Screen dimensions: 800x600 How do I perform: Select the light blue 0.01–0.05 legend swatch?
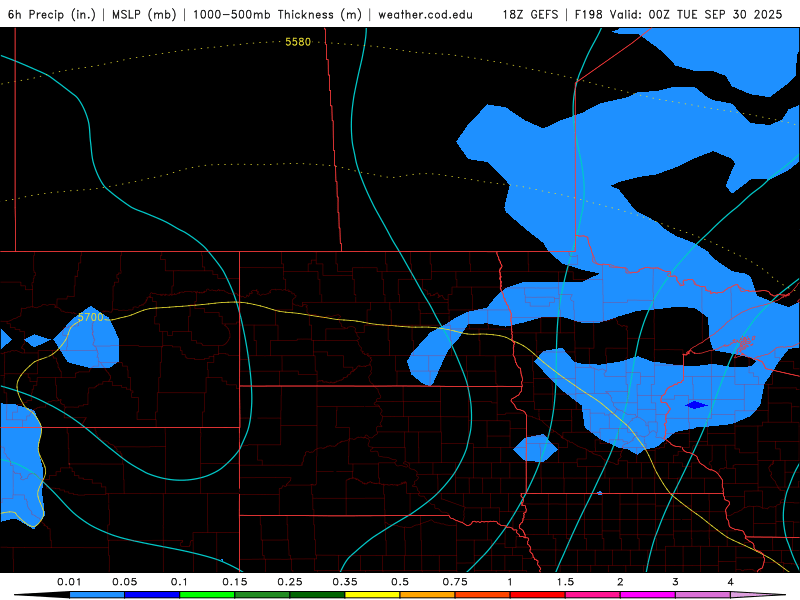click(x=97, y=595)
